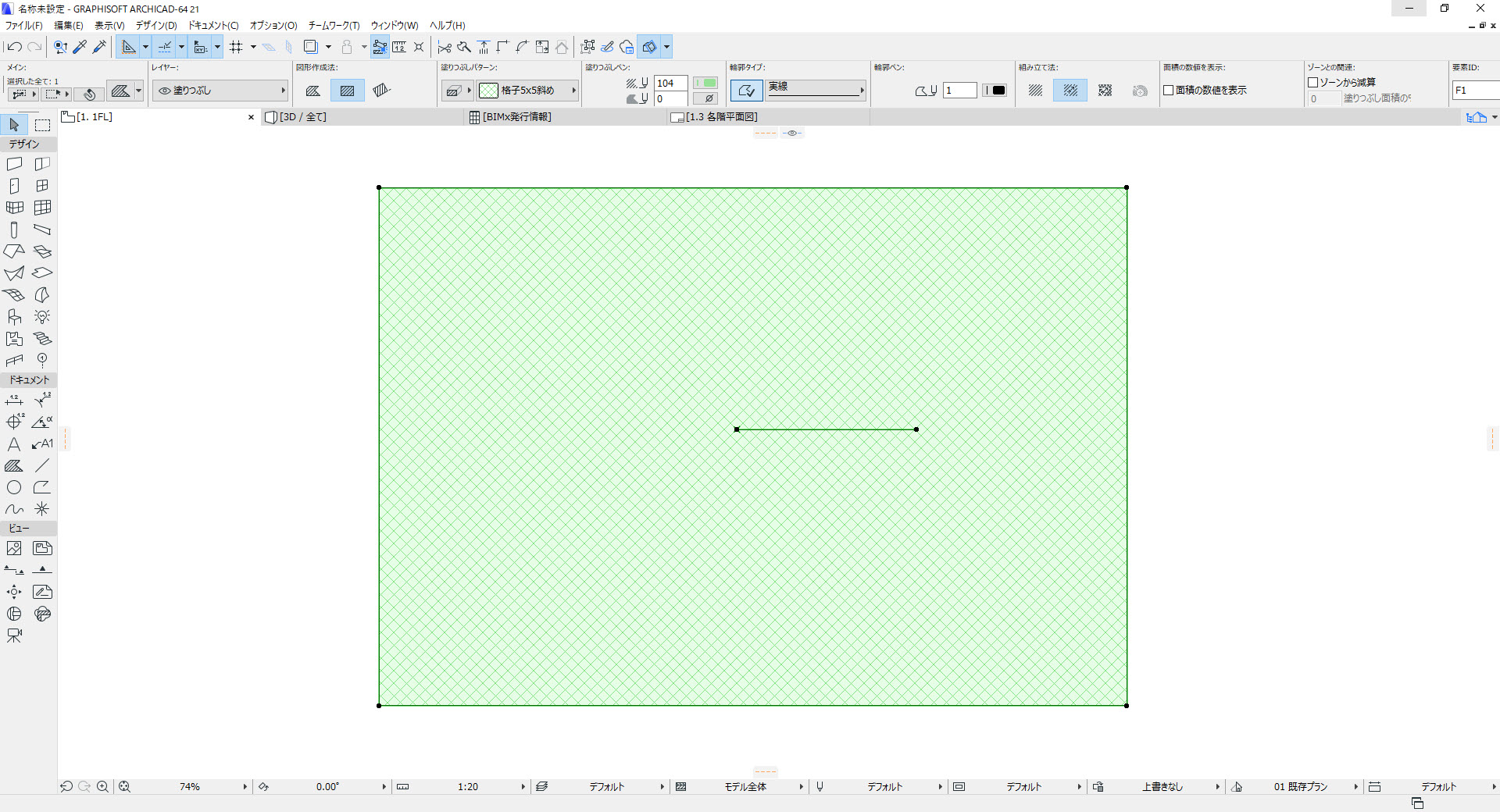The image size is (1500, 812).
Task: Select the Spline tool
Action: click(14, 509)
